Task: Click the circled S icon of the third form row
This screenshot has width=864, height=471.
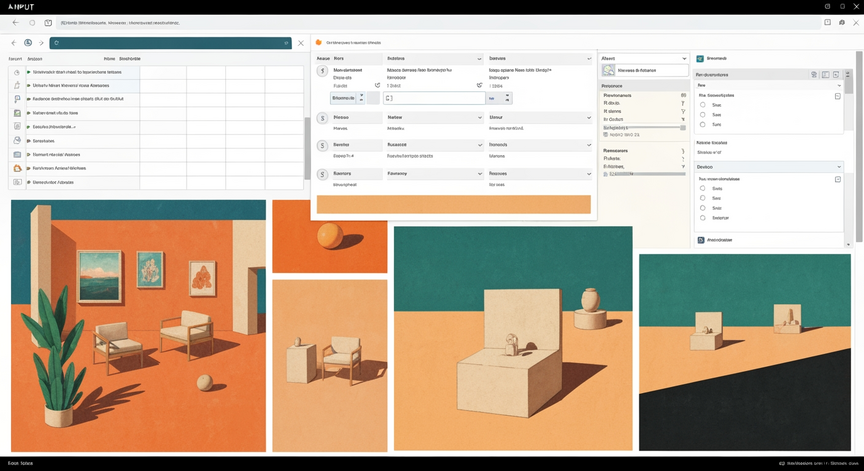Action: (322, 145)
